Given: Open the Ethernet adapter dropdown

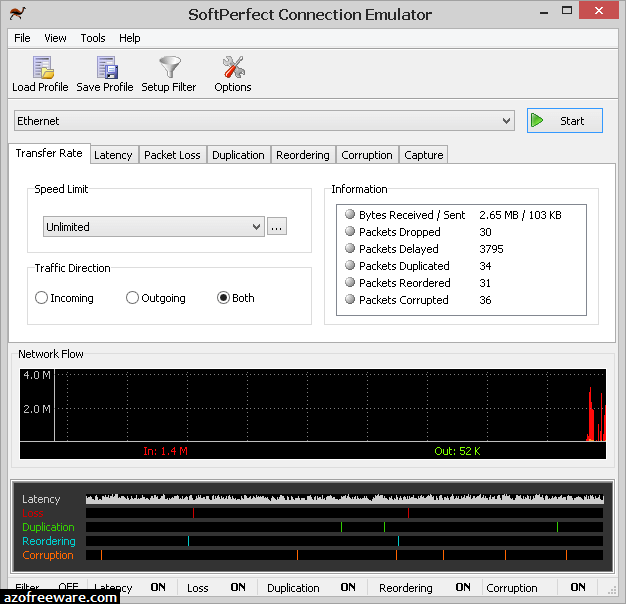Looking at the screenshot, I should coord(264,121).
